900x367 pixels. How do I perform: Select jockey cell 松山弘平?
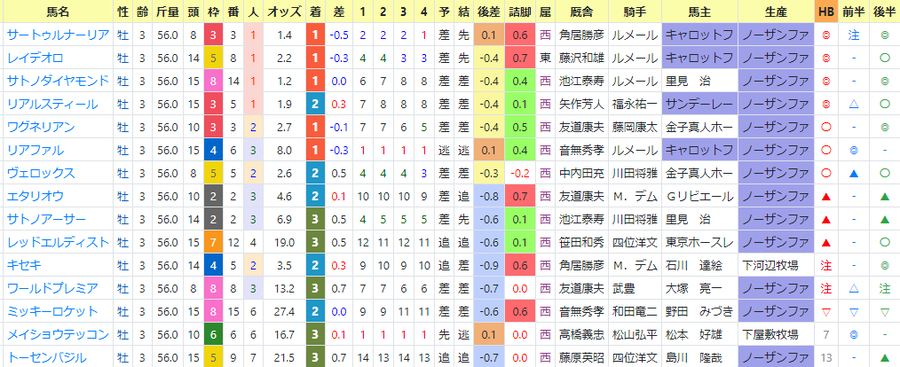634,334
